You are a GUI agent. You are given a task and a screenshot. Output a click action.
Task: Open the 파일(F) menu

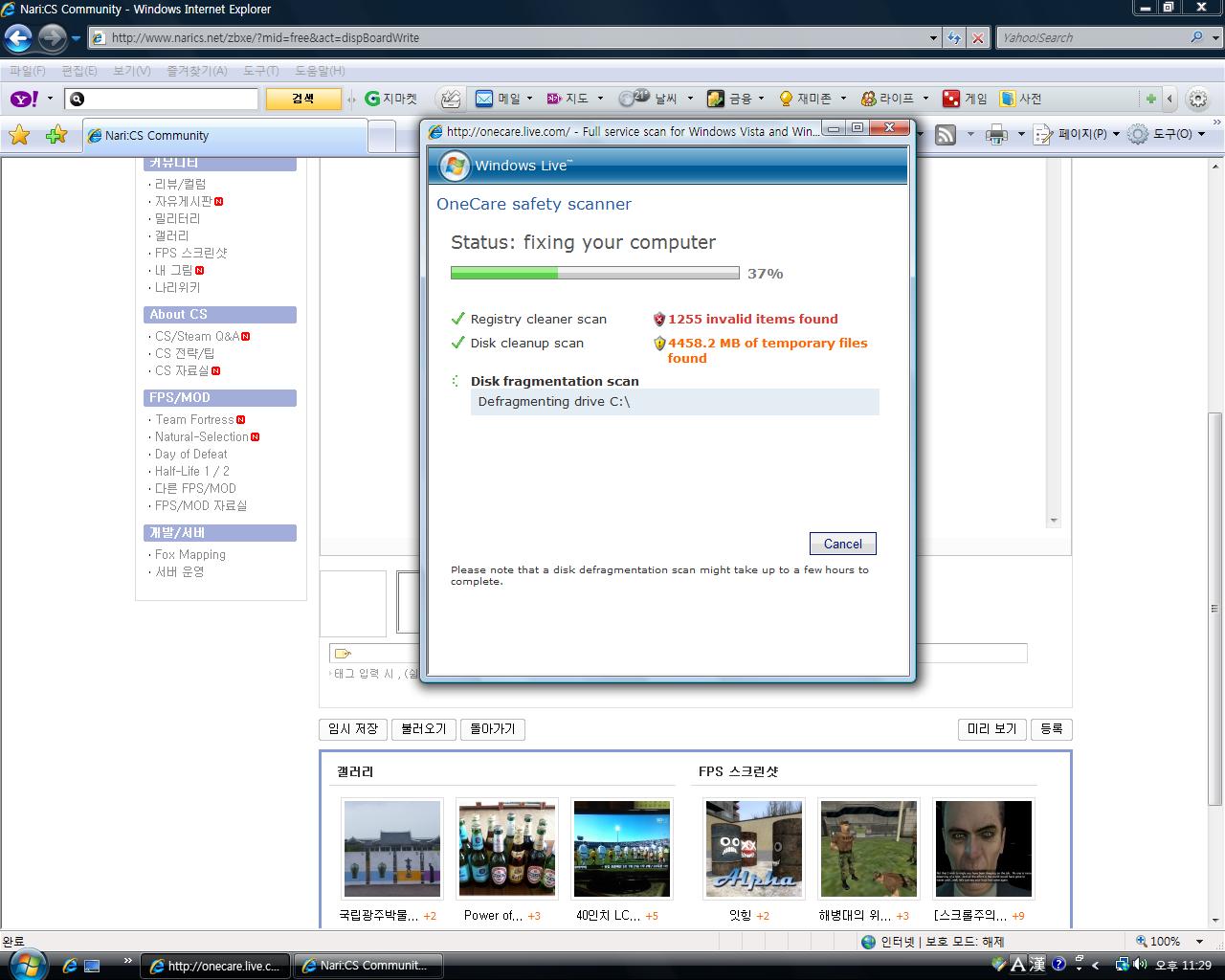point(28,71)
